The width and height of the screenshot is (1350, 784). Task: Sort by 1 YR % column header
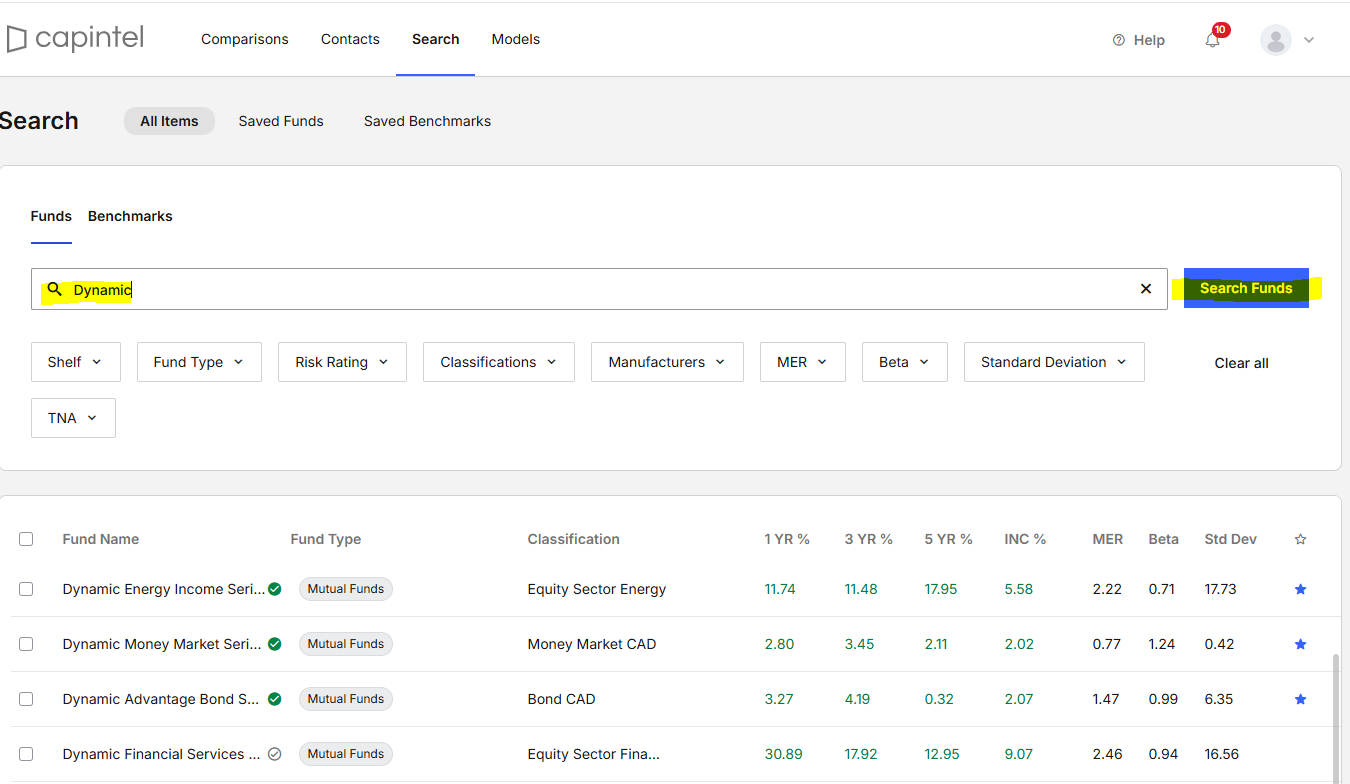787,539
